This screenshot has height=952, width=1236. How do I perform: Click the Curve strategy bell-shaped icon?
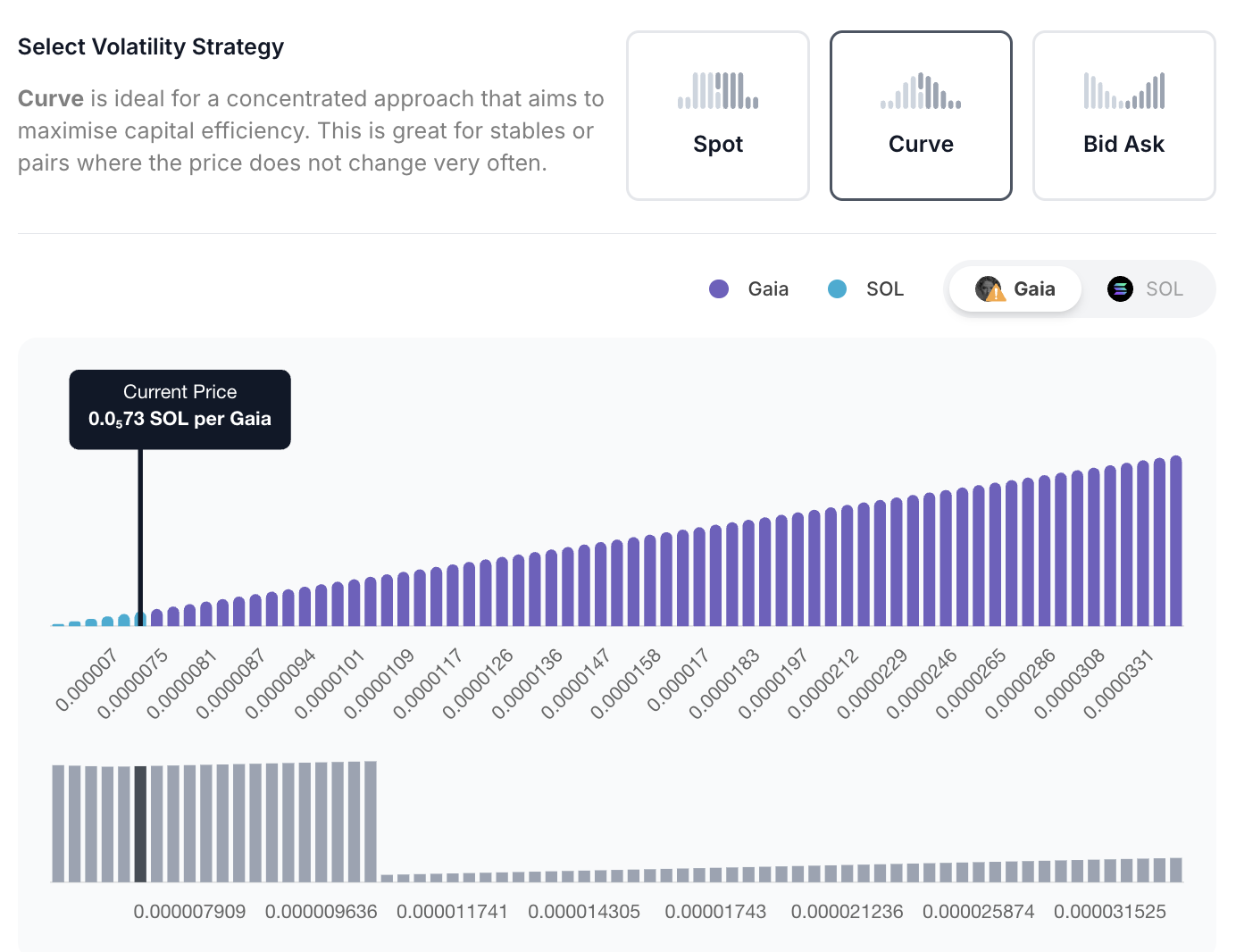click(x=921, y=90)
